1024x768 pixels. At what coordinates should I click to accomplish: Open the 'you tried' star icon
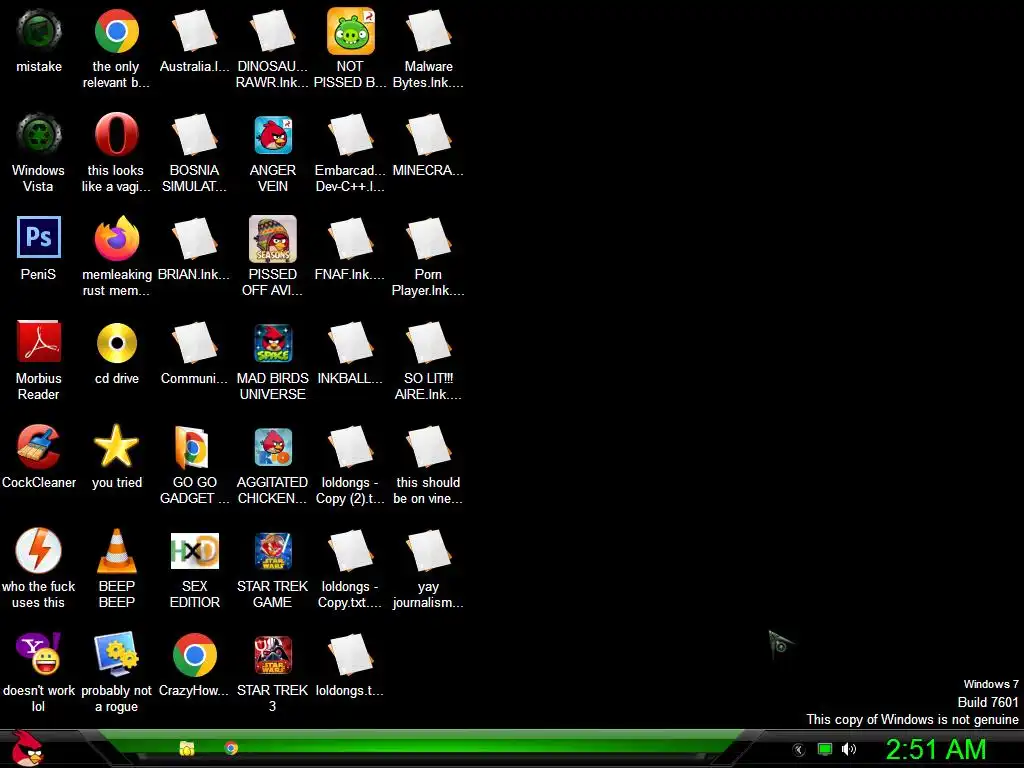pos(116,447)
